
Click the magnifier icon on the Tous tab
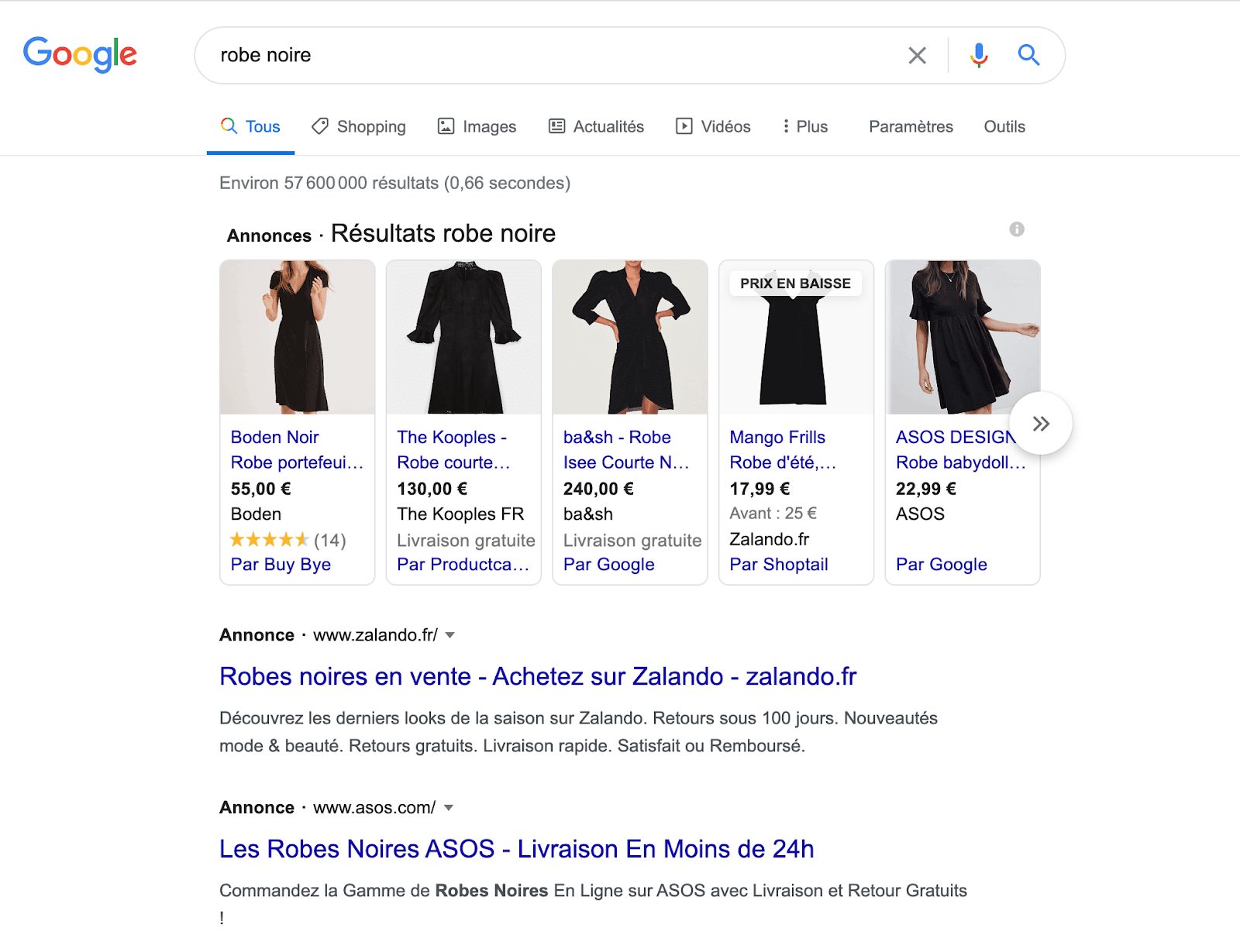(x=228, y=125)
